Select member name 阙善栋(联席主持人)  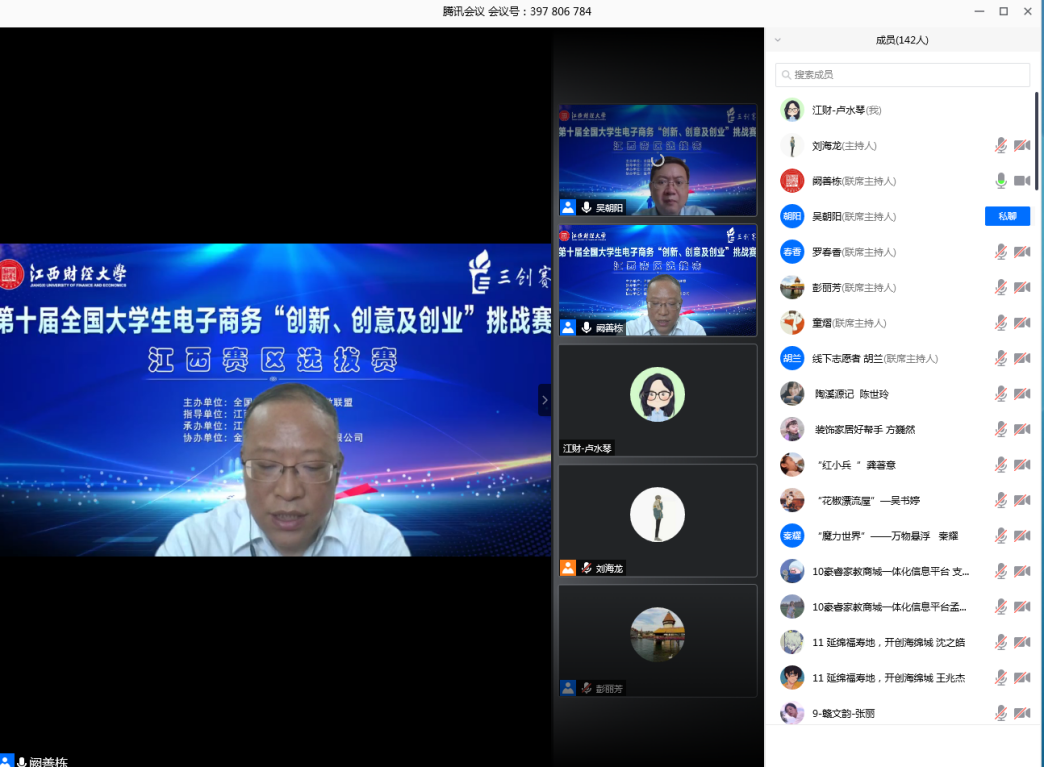(x=854, y=181)
